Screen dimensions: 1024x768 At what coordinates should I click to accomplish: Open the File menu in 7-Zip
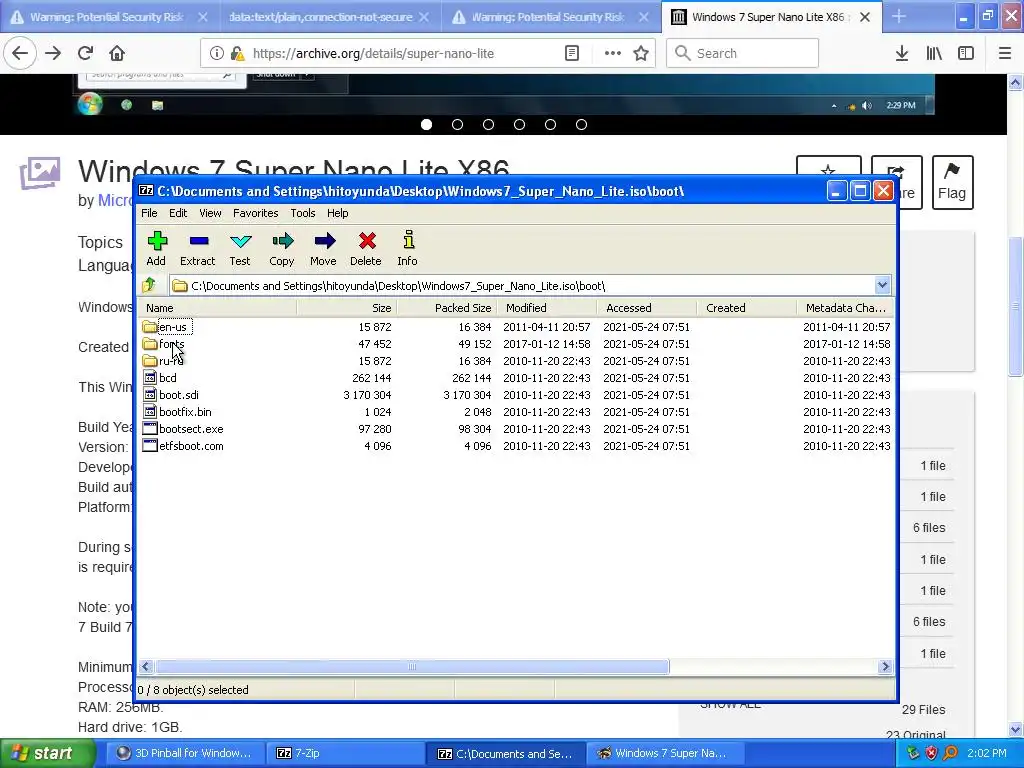tap(149, 213)
